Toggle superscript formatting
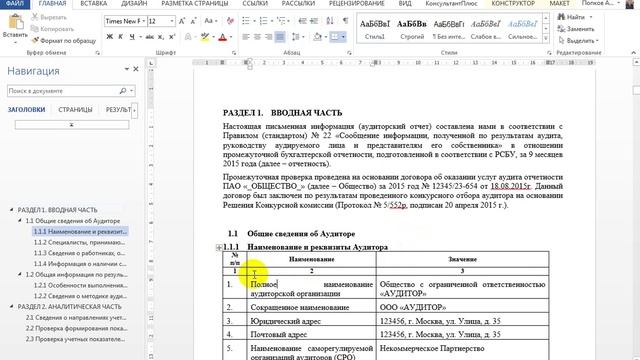The height and width of the screenshot is (360, 640). [x=172, y=37]
